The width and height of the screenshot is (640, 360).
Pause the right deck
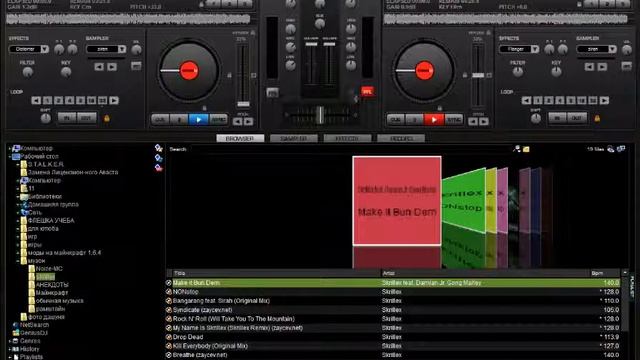414,120
